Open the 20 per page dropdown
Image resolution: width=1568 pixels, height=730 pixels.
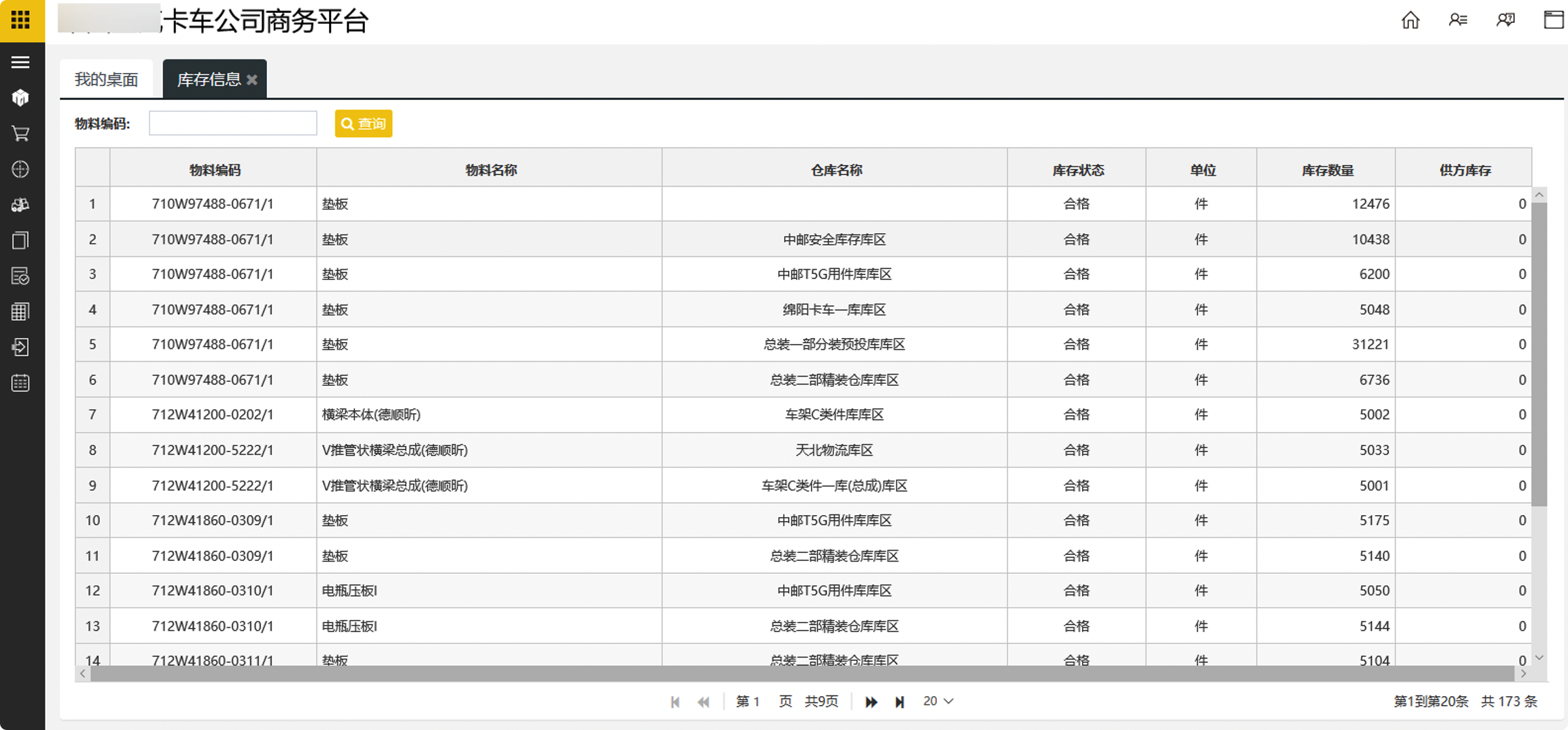(x=938, y=701)
